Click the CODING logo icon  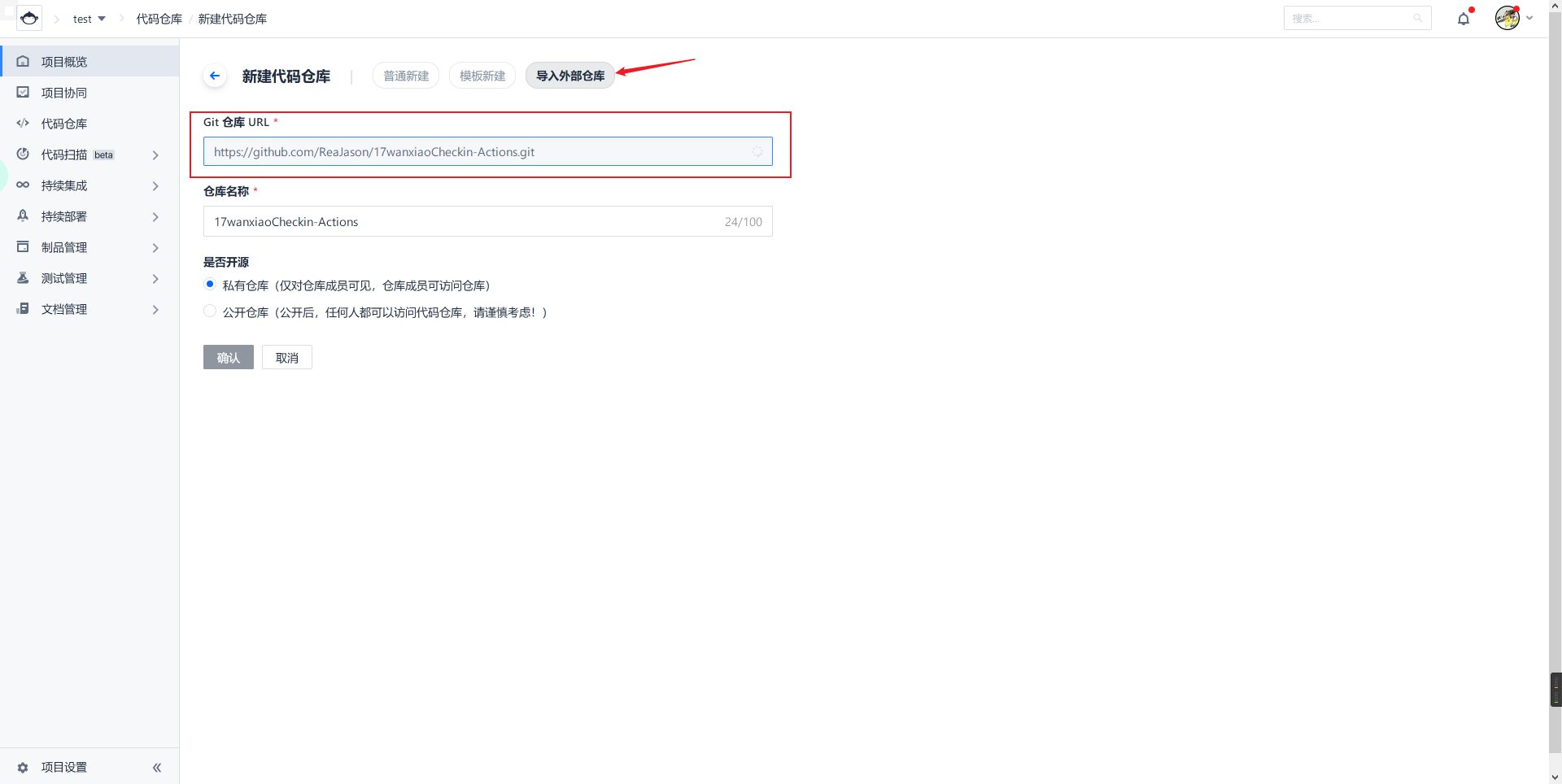pos(29,18)
